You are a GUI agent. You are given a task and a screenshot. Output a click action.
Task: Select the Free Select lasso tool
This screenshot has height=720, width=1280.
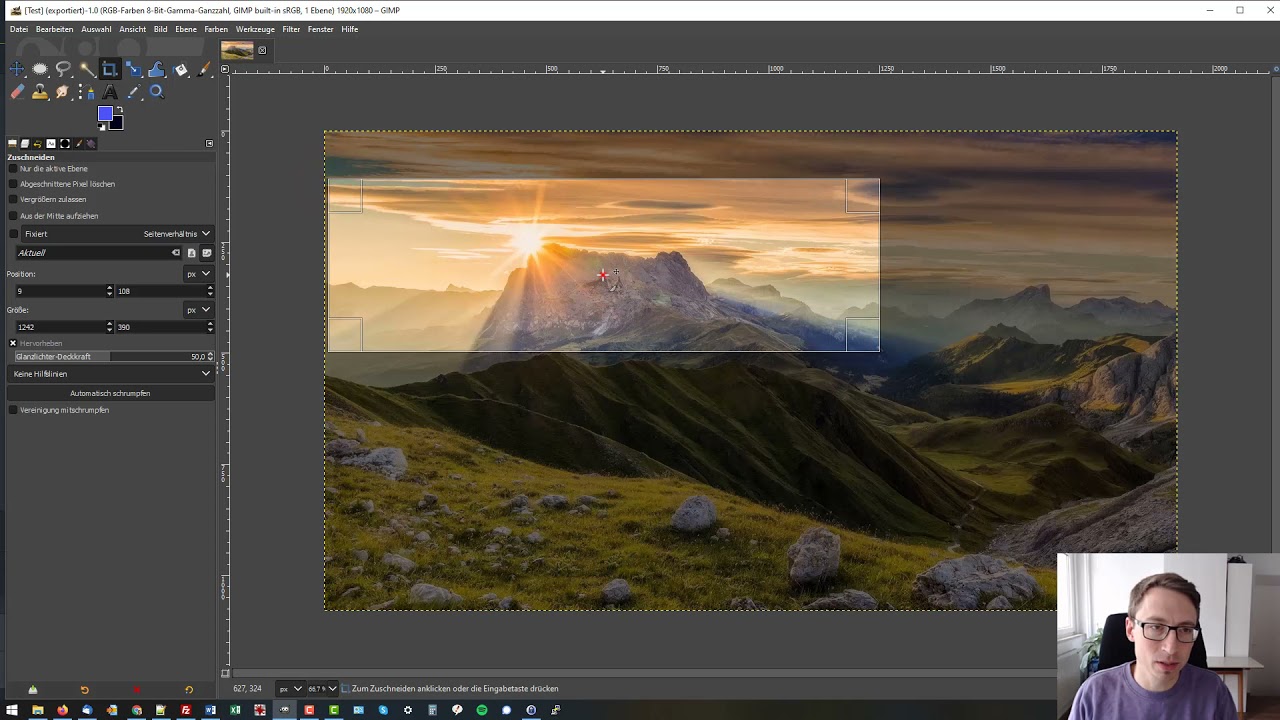click(x=63, y=69)
